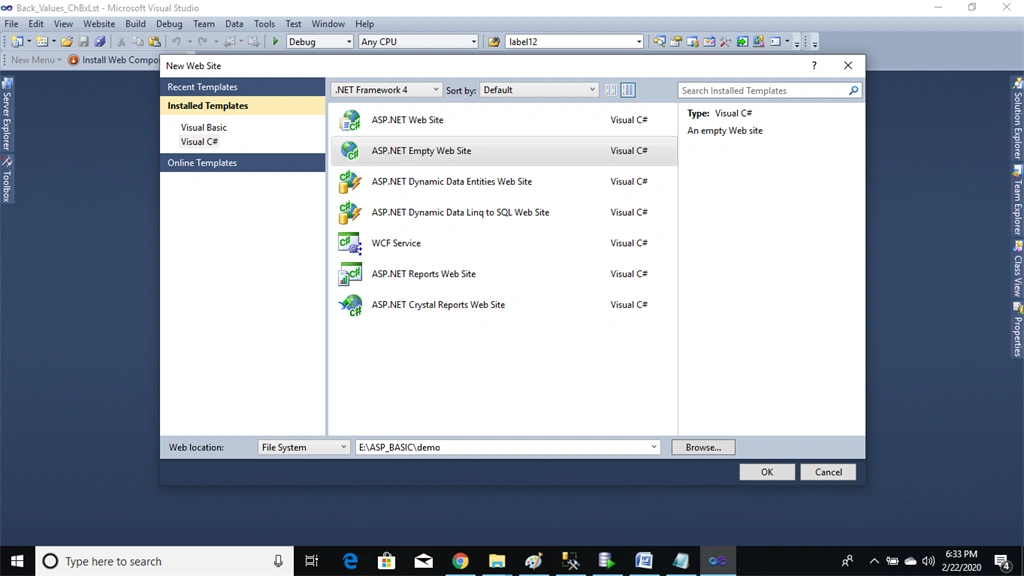Viewport: 1024px width, 576px height.
Task: Open Chrome from the taskbar
Action: click(x=460, y=561)
